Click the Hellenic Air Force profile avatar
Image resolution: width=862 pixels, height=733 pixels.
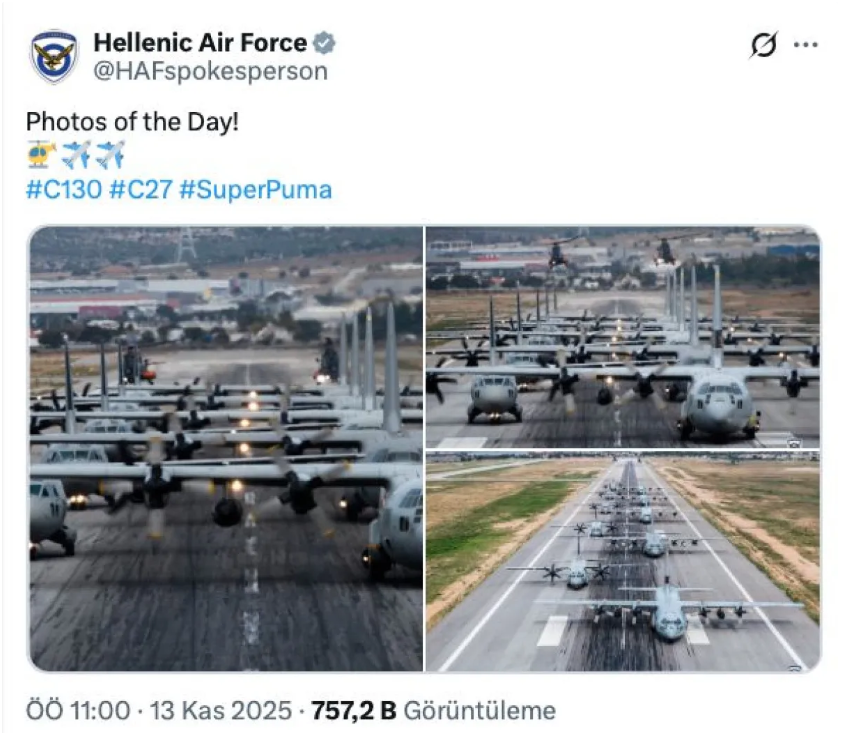(x=54, y=57)
